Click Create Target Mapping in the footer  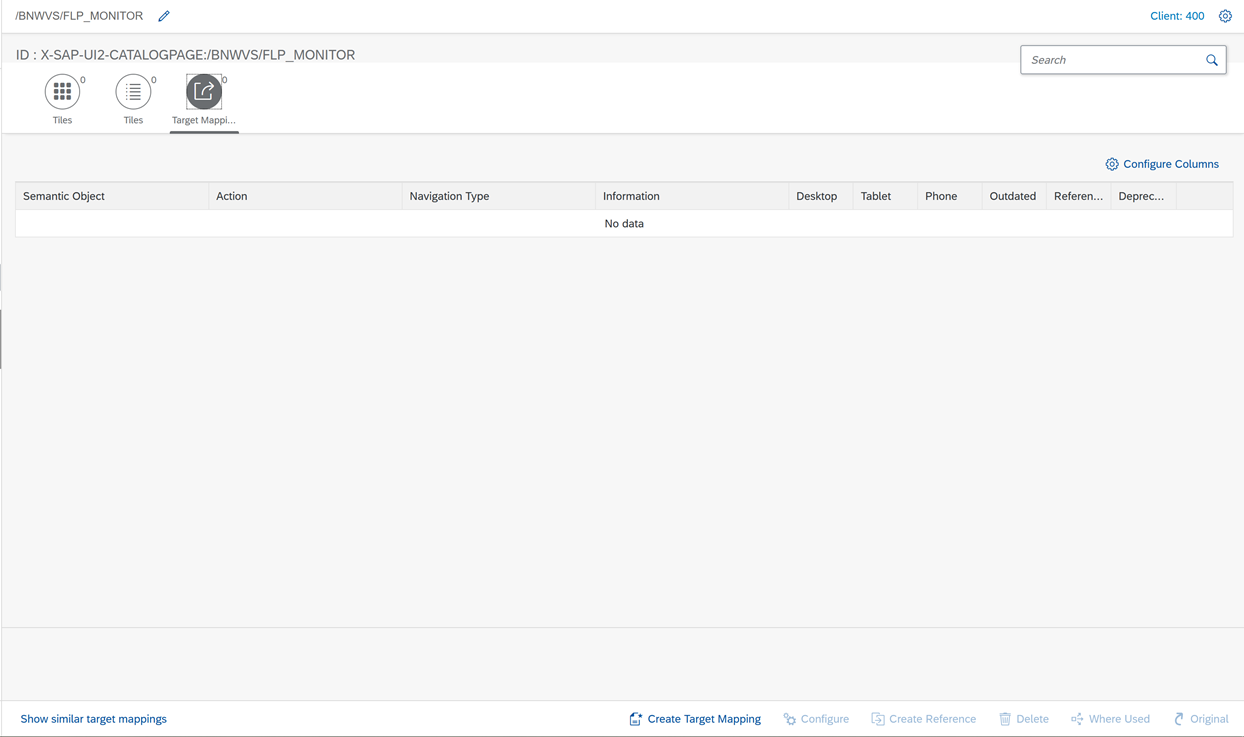694,719
